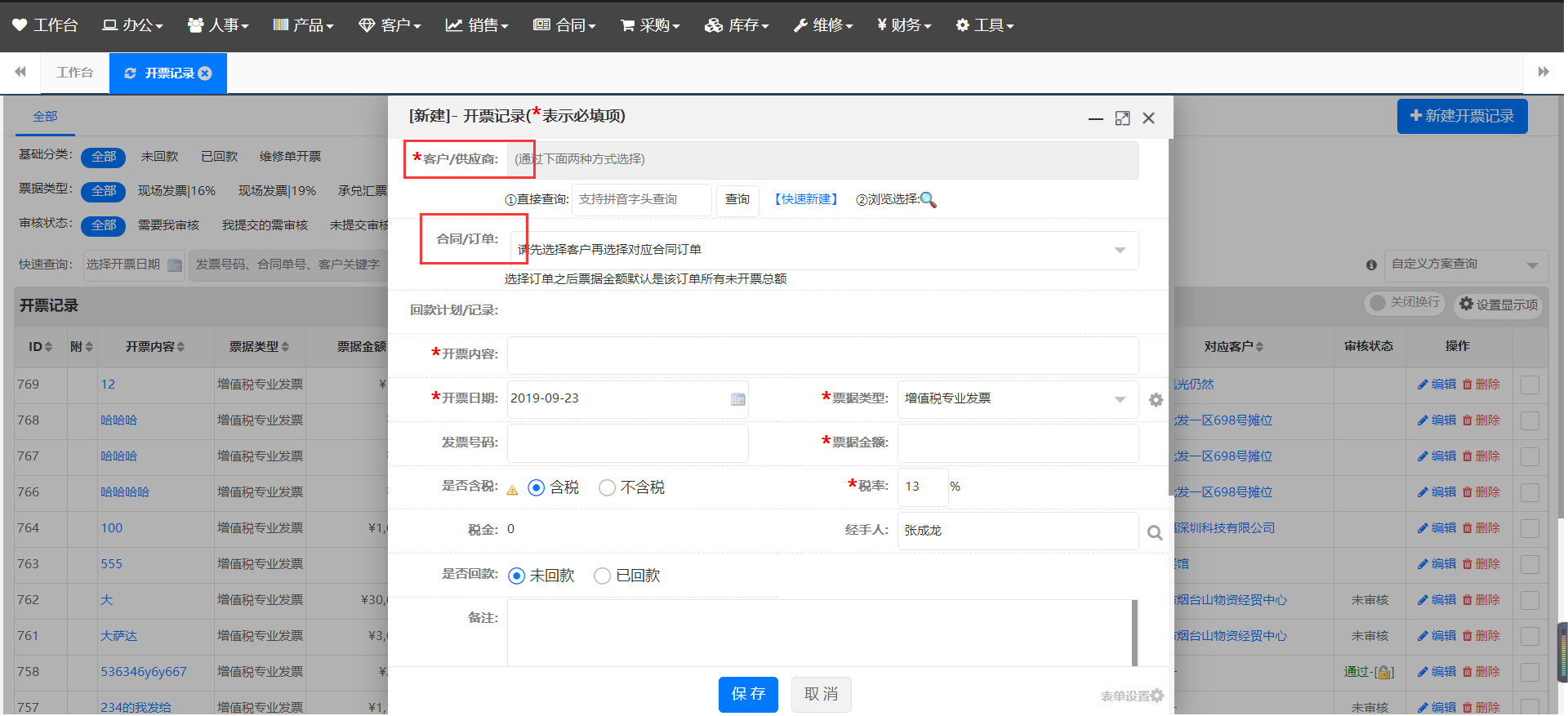Image resolution: width=1568 pixels, height=716 pixels.
Task: Click the 备注 textarea scrollbar
Action: pos(1134,633)
